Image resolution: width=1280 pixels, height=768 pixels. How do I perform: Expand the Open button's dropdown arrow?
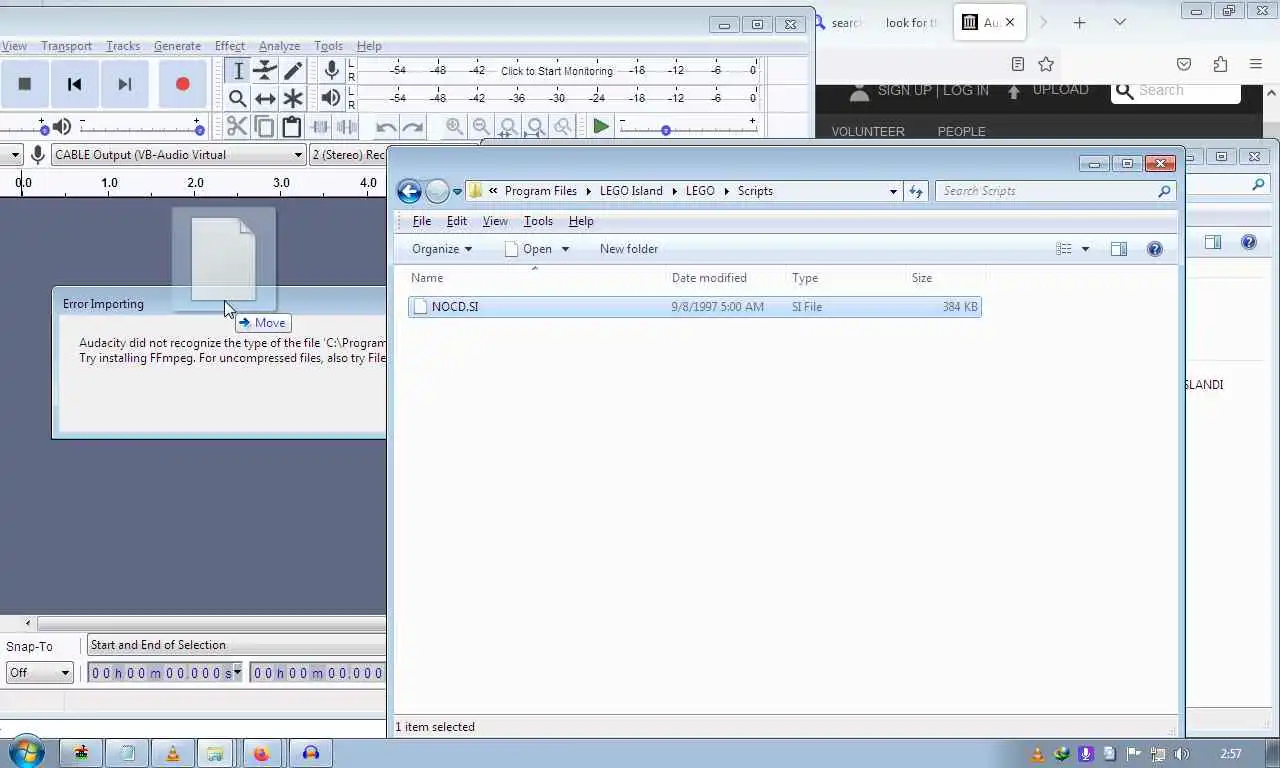pyautogui.click(x=565, y=249)
